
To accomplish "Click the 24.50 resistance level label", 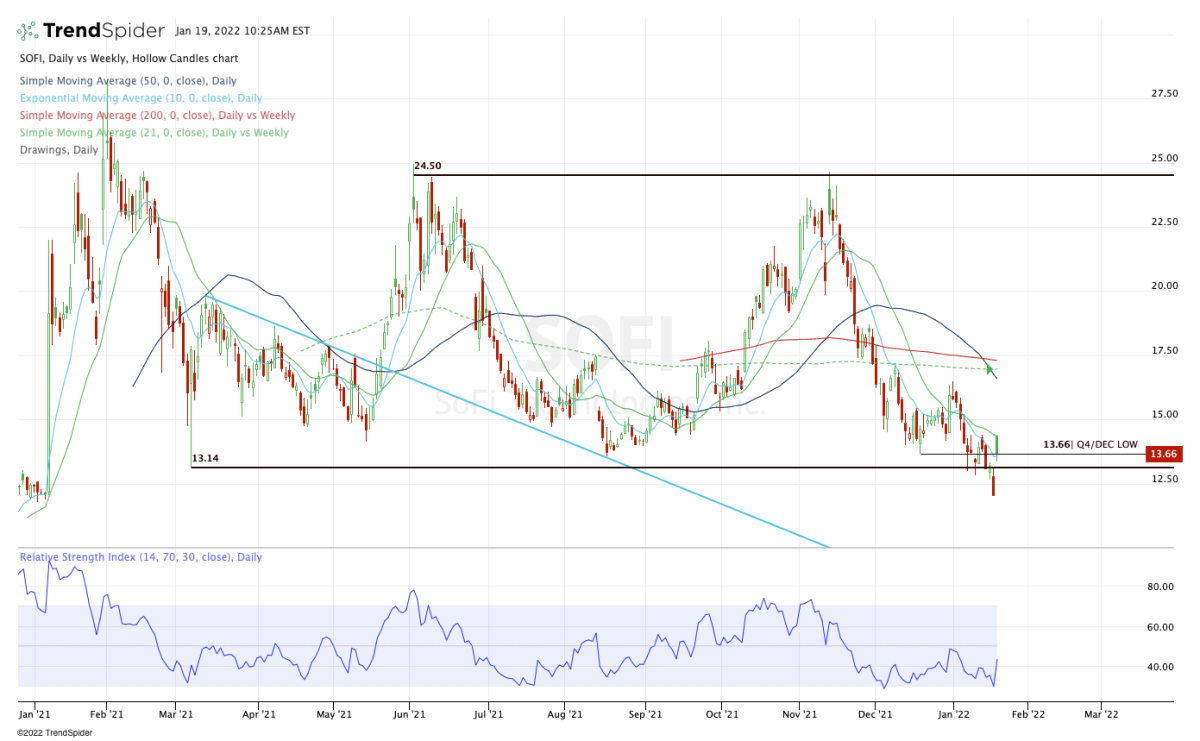I will click(x=428, y=167).
